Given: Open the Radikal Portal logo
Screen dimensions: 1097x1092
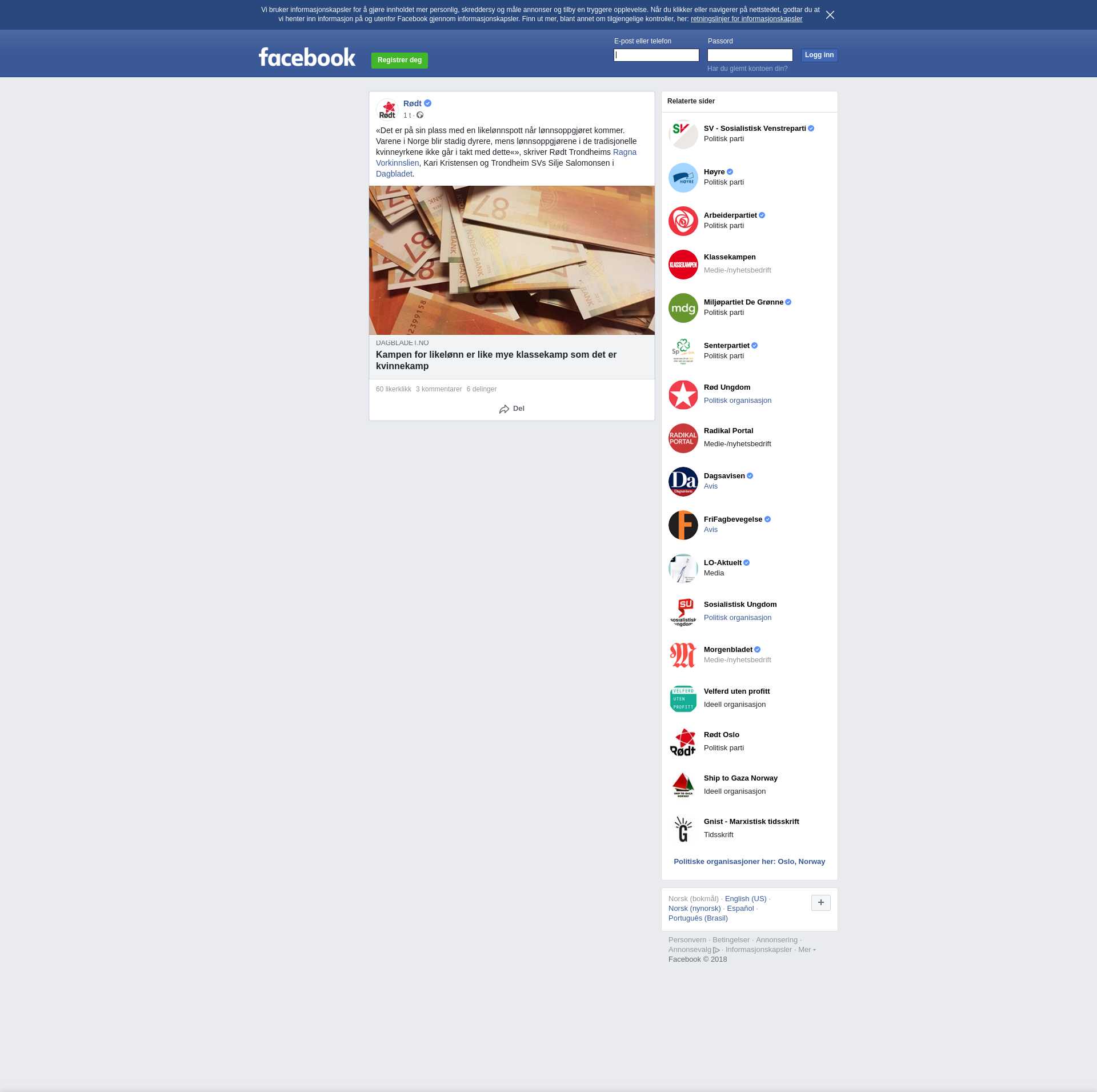Looking at the screenshot, I should [x=683, y=438].
